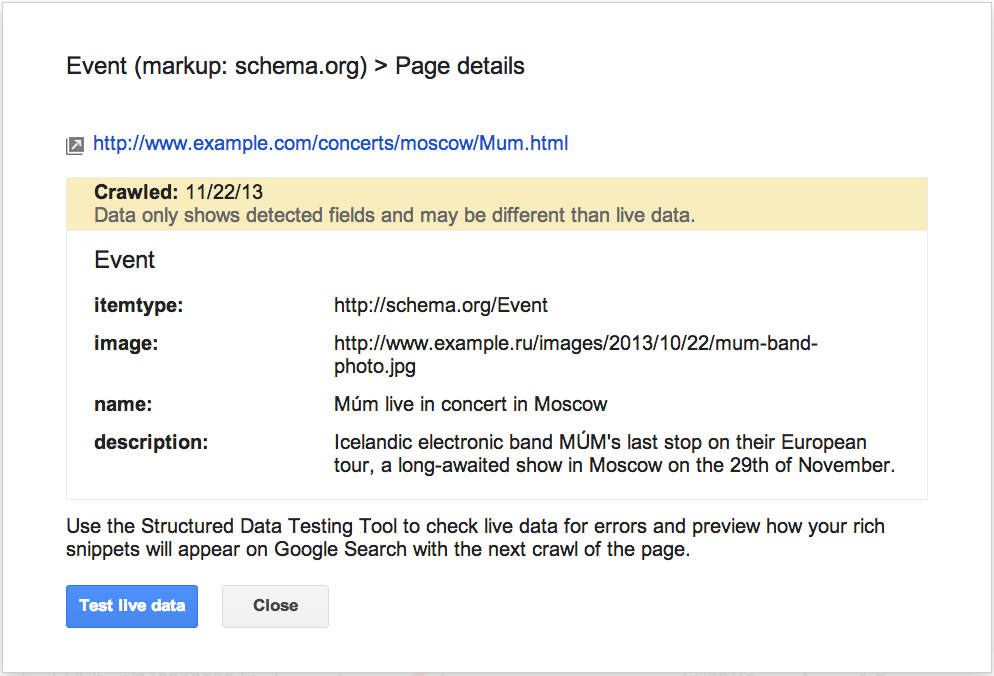Select the description field label

[x=151, y=442]
